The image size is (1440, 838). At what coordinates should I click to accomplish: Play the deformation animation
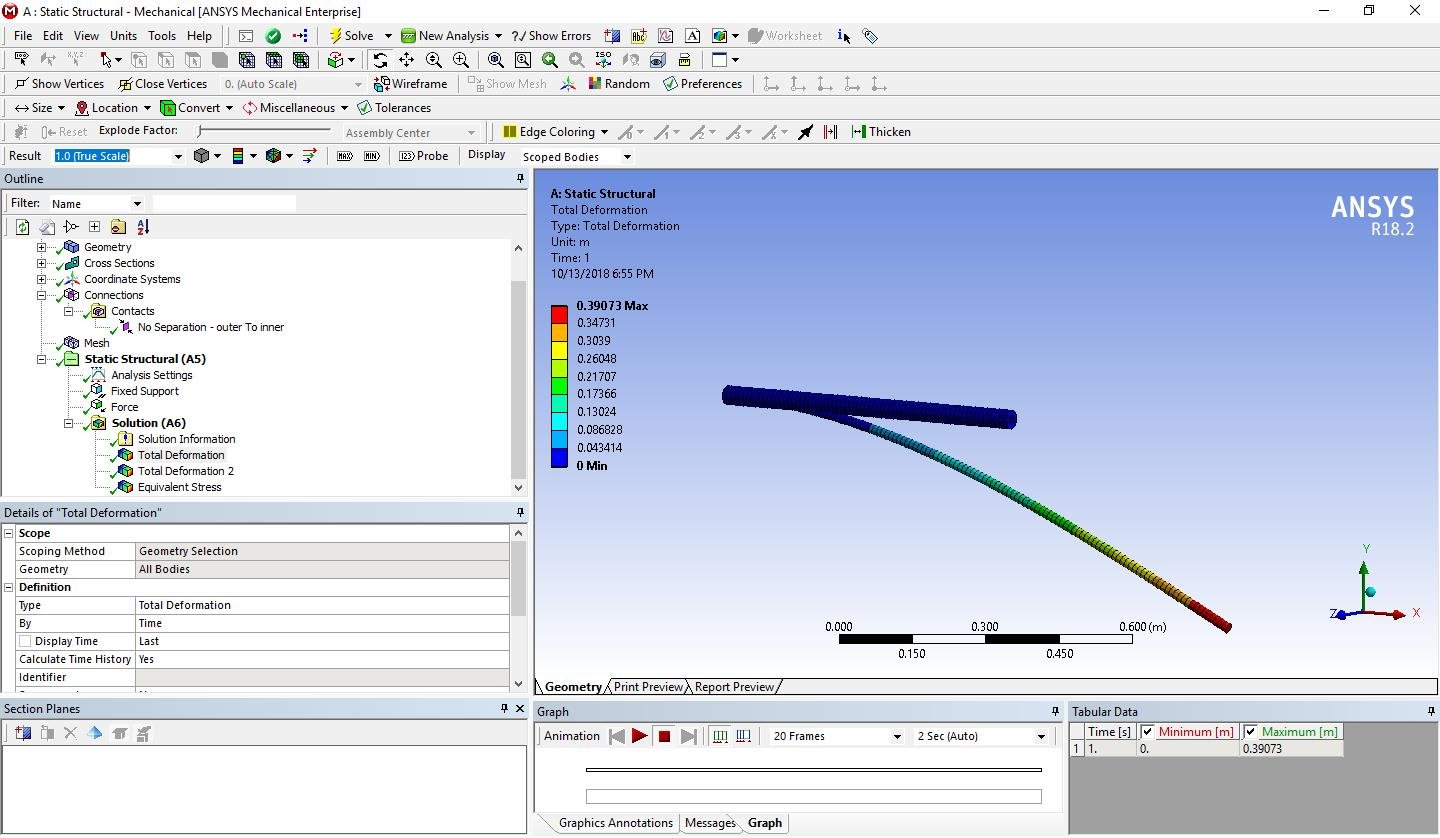tap(640, 736)
